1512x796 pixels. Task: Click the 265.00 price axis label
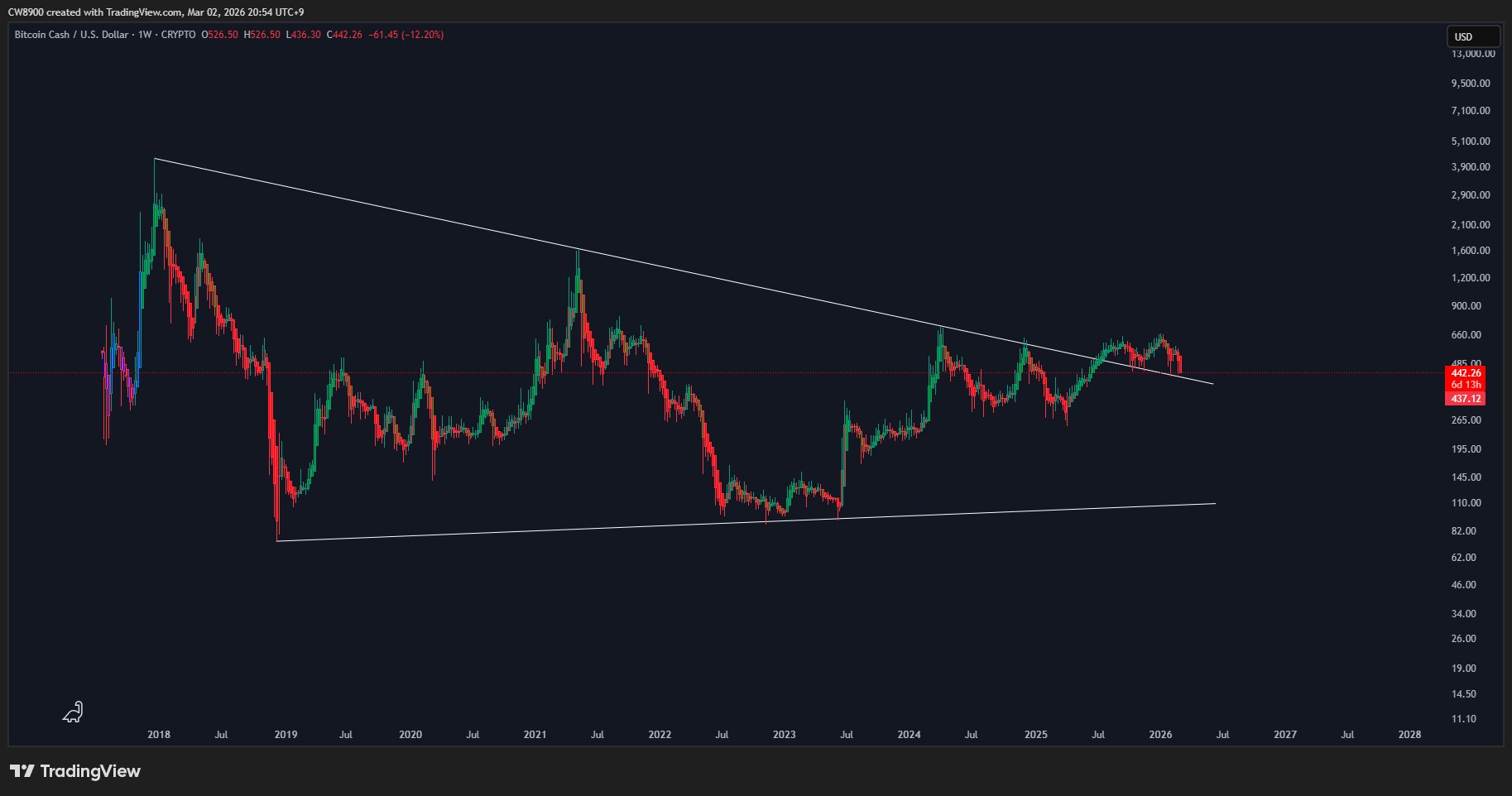point(1466,420)
